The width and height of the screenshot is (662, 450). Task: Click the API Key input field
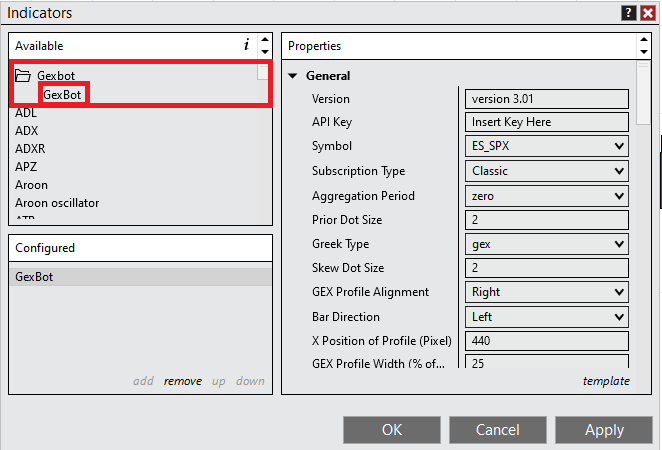coord(547,122)
